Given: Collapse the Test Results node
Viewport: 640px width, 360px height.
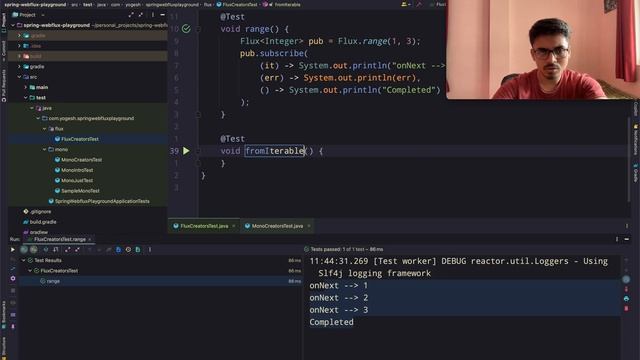Looking at the screenshot, I should tap(24, 260).
